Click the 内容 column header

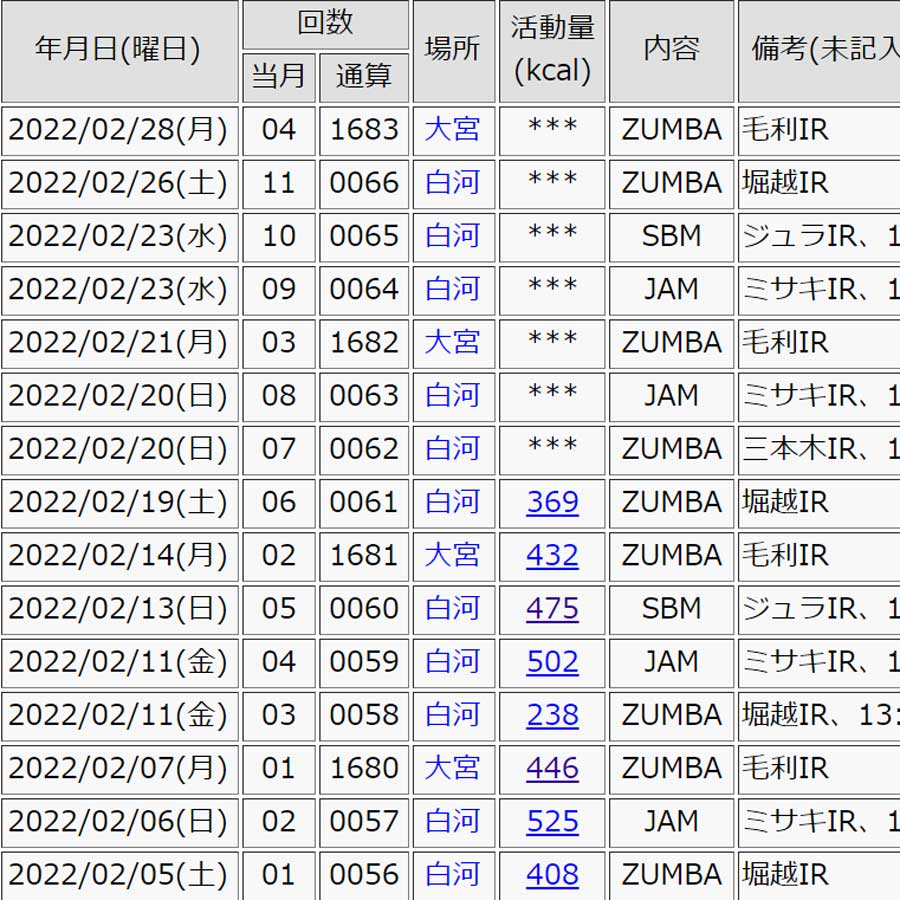(672, 51)
